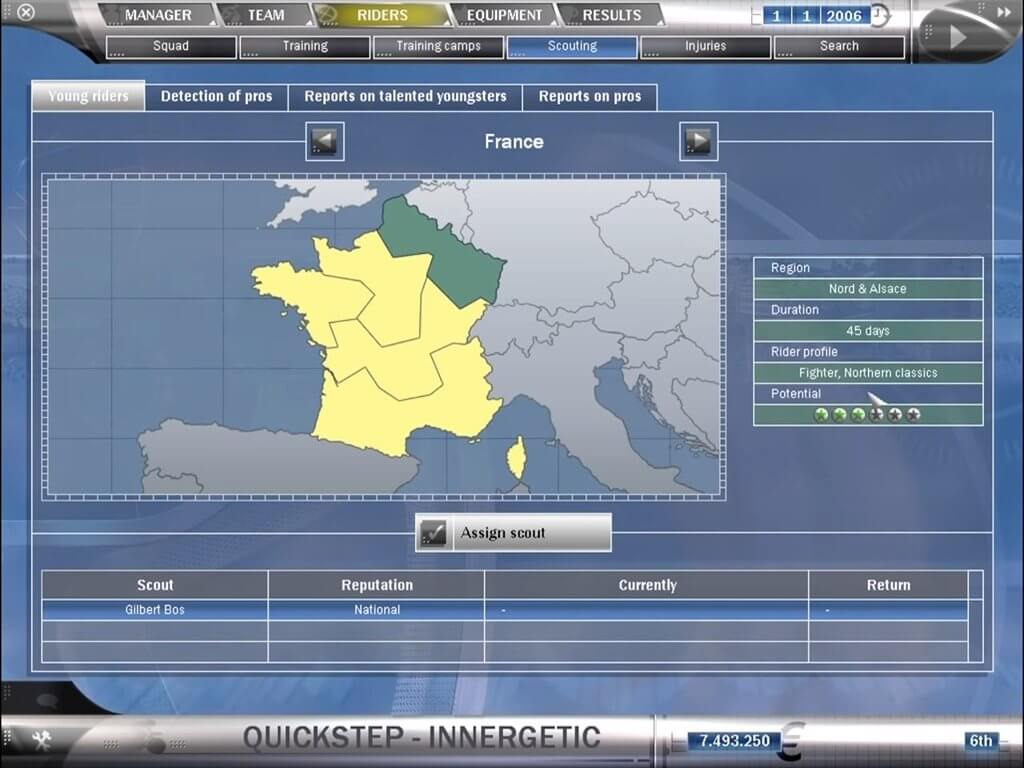The image size is (1024, 768).
Task: Go to the Squad submenu
Action: click(171, 46)
